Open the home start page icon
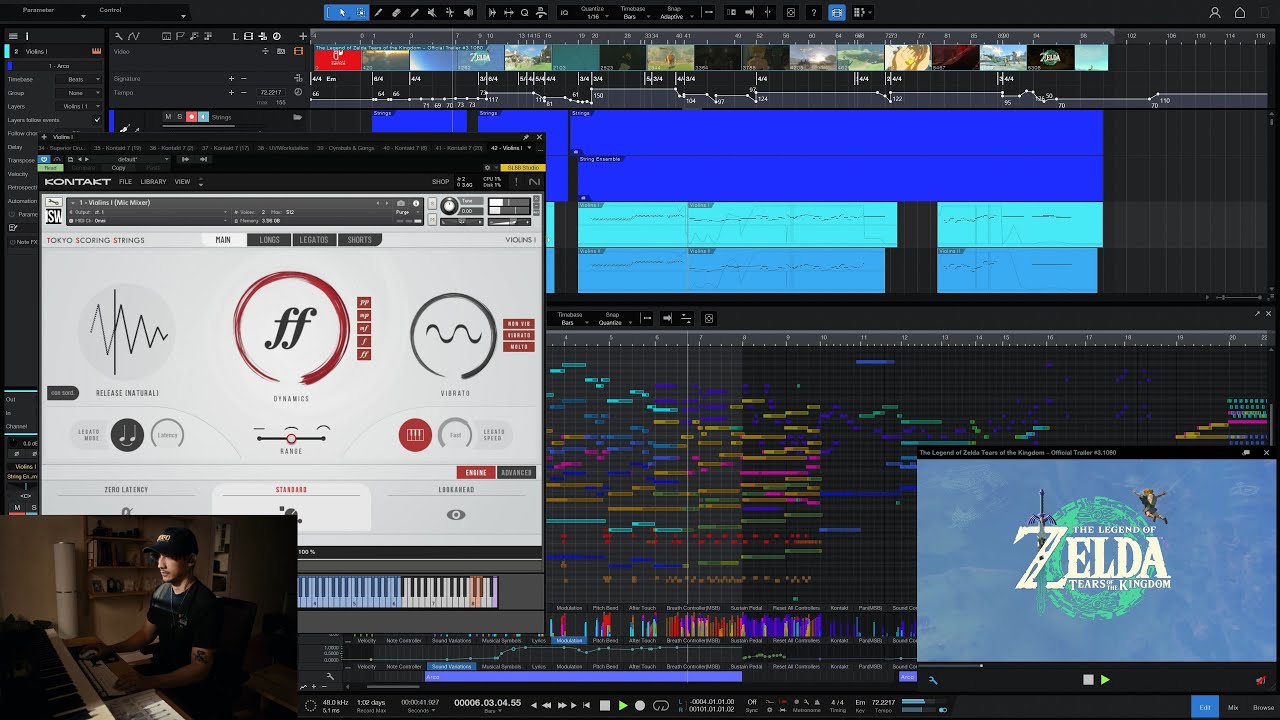Screen dimensions: 1280x720 [1240, 13]
